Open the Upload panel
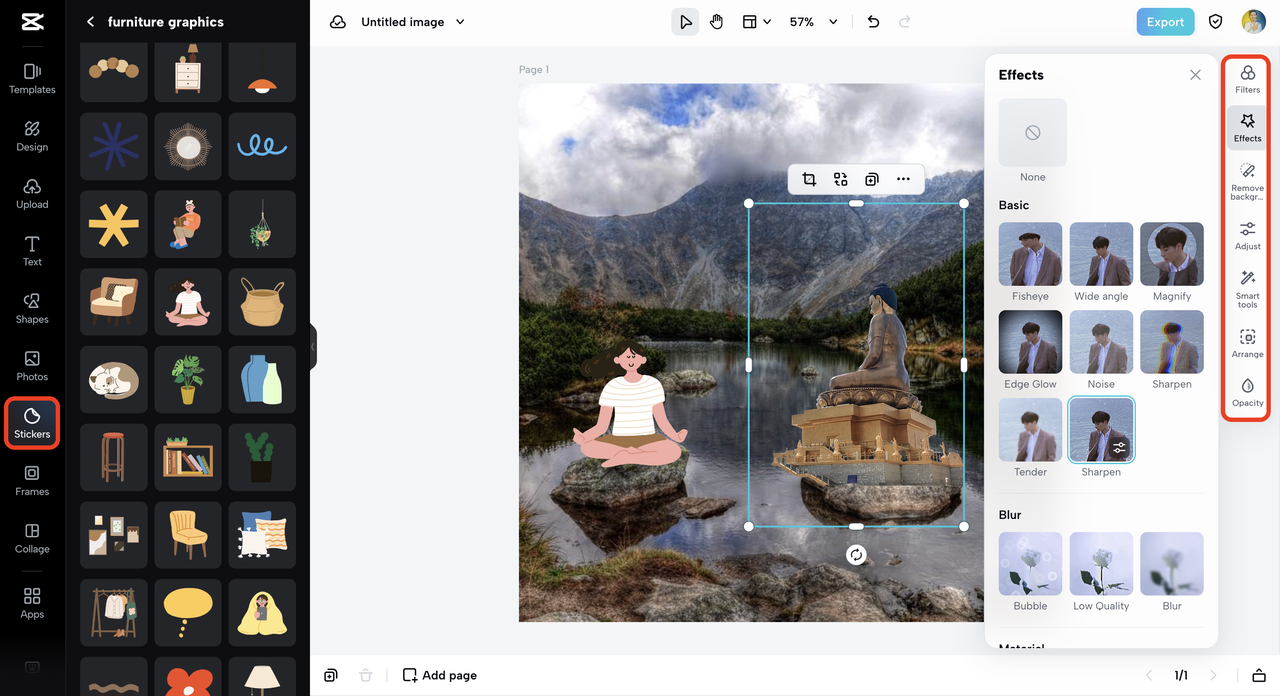This screenshot has width=1280, height=696. [32, 194]
